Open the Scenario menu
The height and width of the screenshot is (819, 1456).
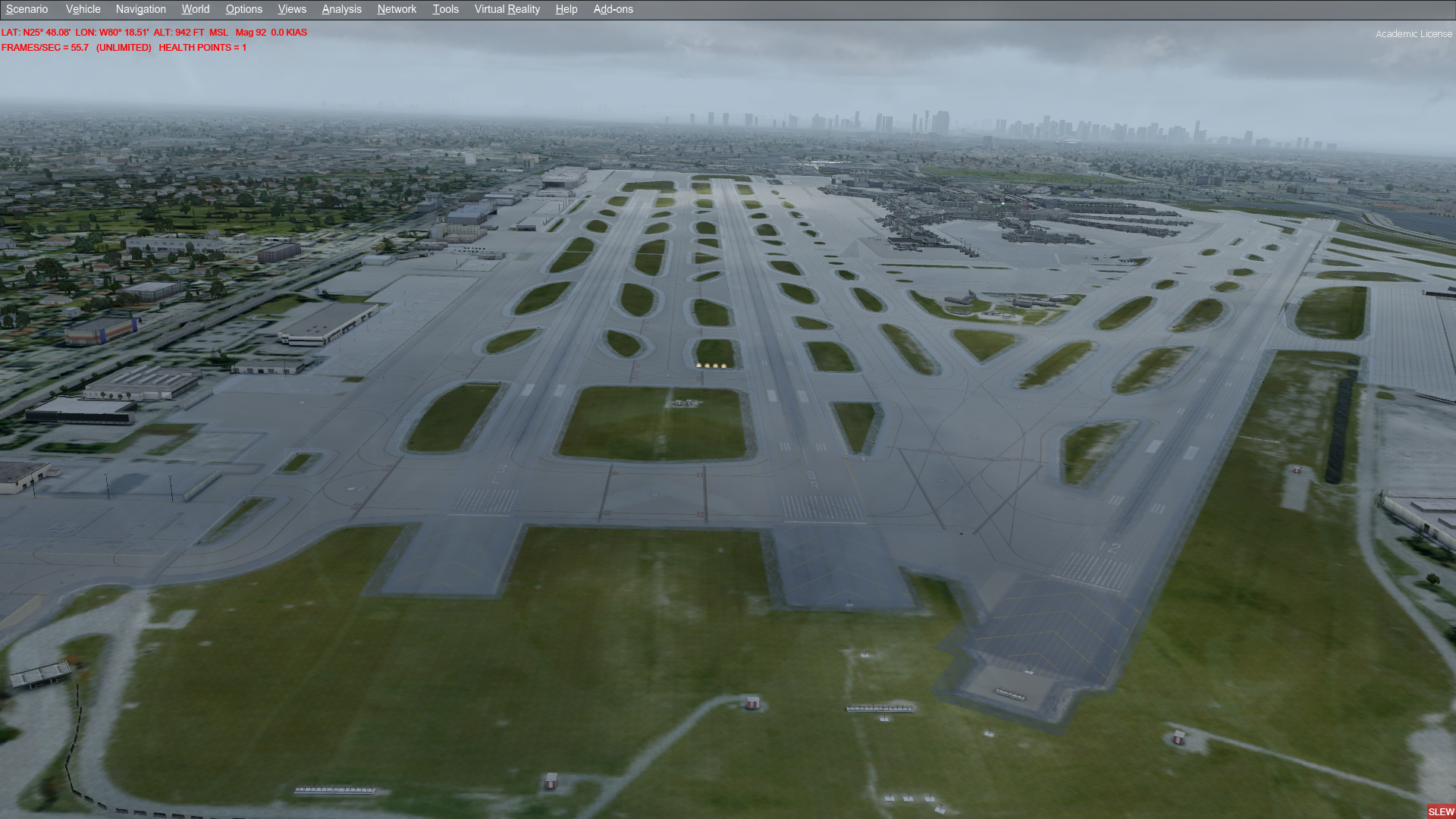[x=27, y=9]
